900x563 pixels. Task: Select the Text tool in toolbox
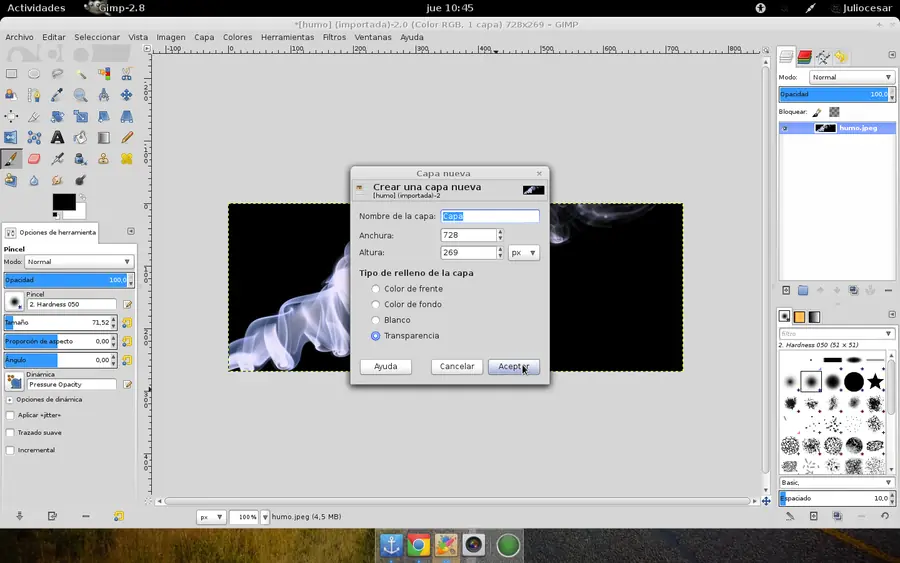pyautogui.click(x=57, y=138)
